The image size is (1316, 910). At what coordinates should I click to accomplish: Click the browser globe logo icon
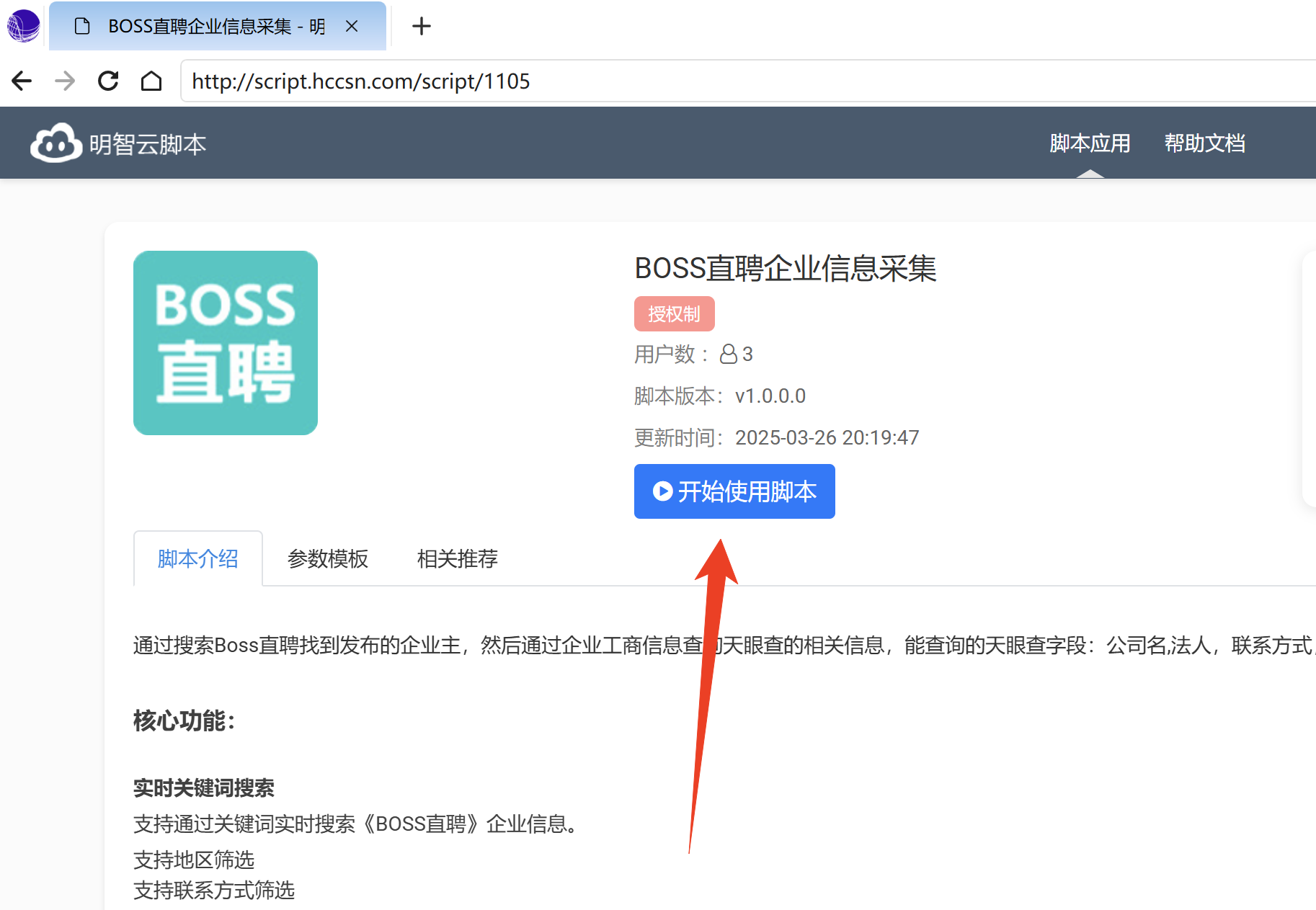(23, 26)
